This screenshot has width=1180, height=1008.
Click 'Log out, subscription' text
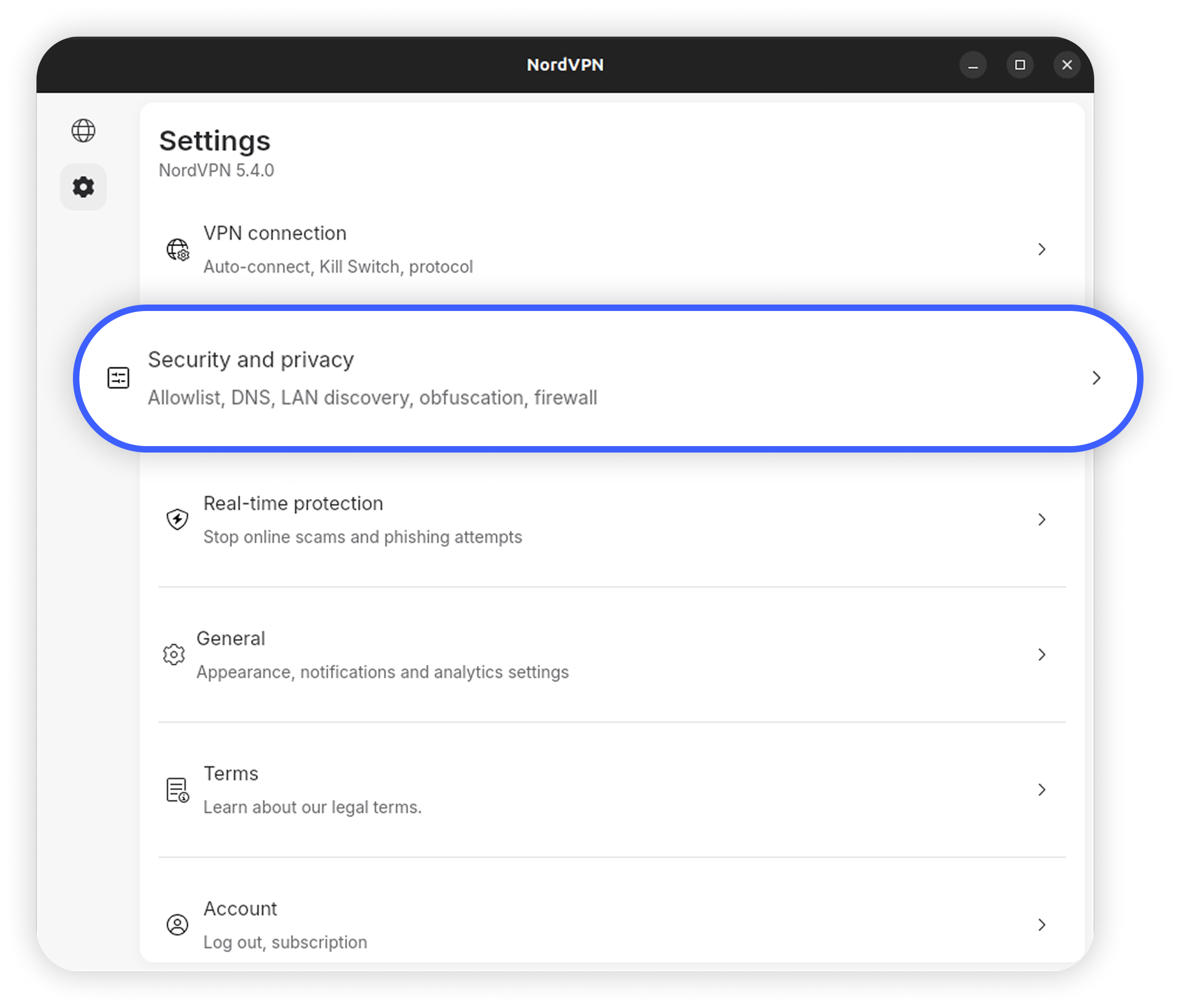pos(285,942)
